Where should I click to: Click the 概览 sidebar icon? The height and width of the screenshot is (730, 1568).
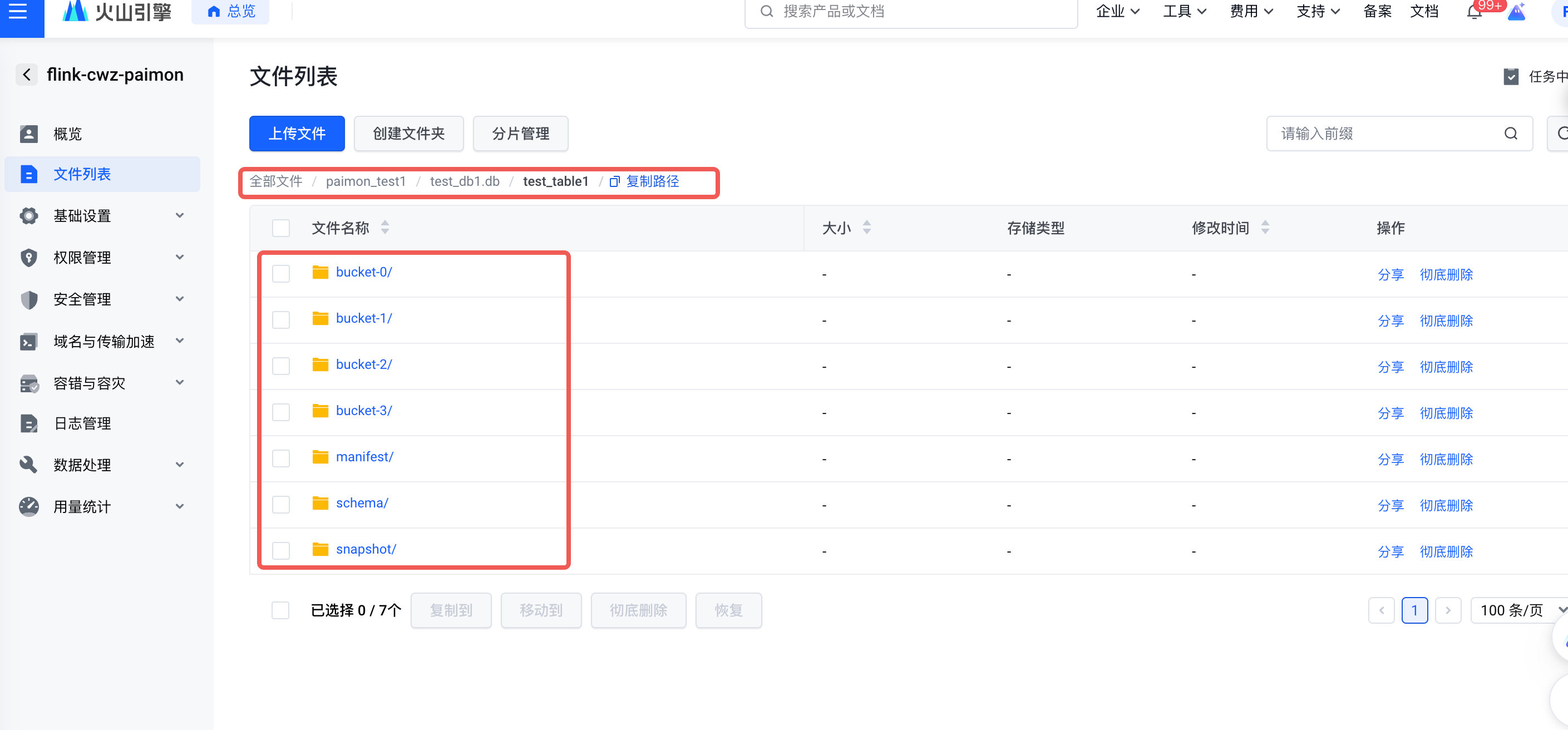tap(28, 134)
